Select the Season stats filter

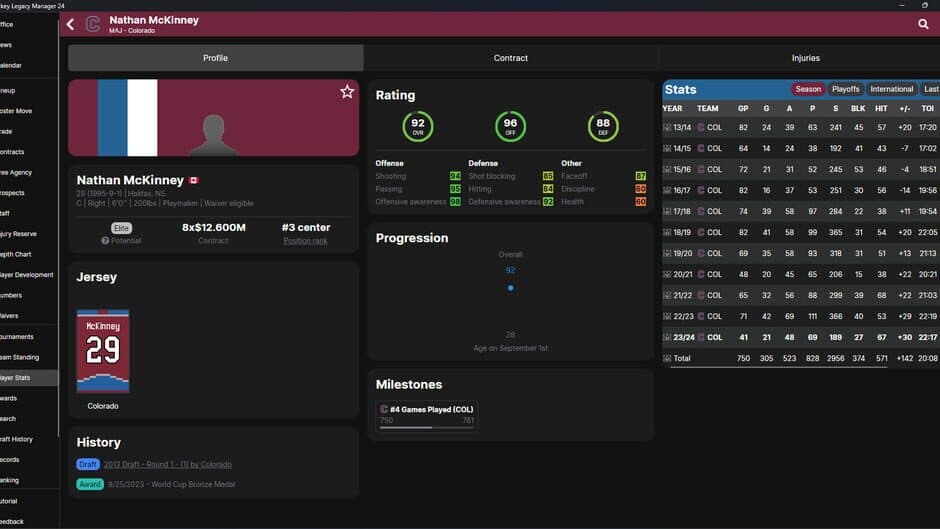(x=808, y=89)
